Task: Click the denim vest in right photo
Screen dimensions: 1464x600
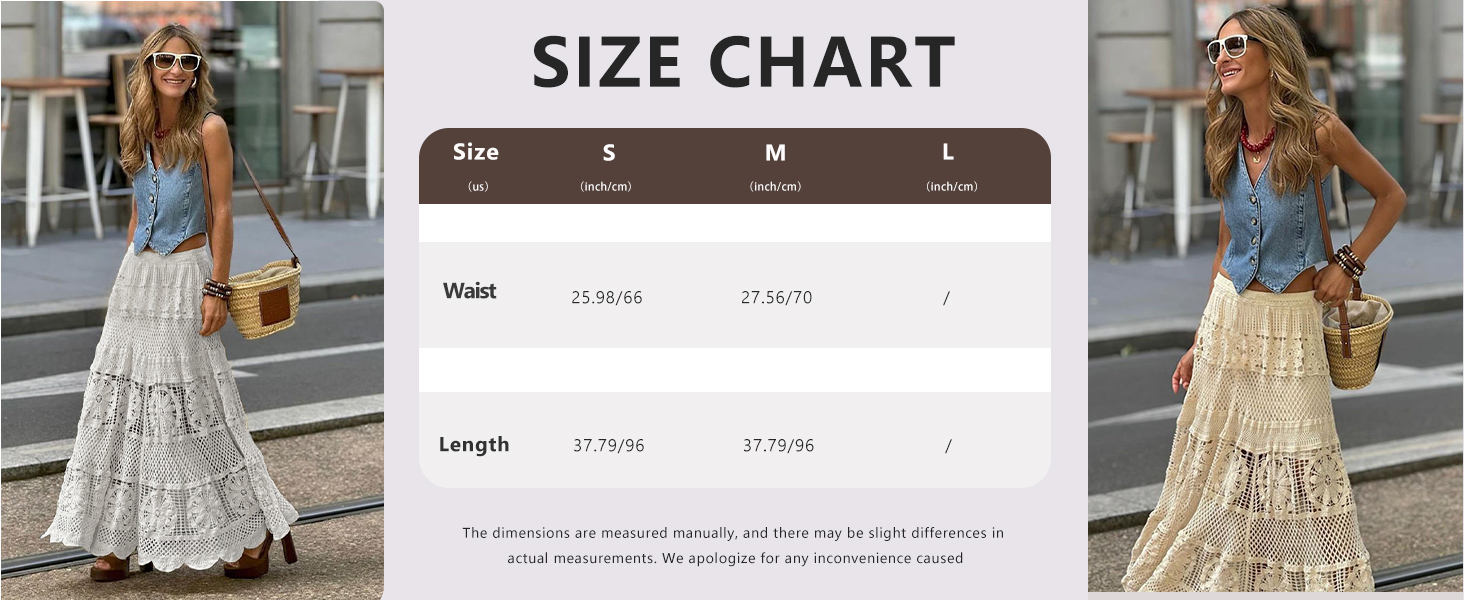Action: pyautogui.click(x=1274, y=222)
